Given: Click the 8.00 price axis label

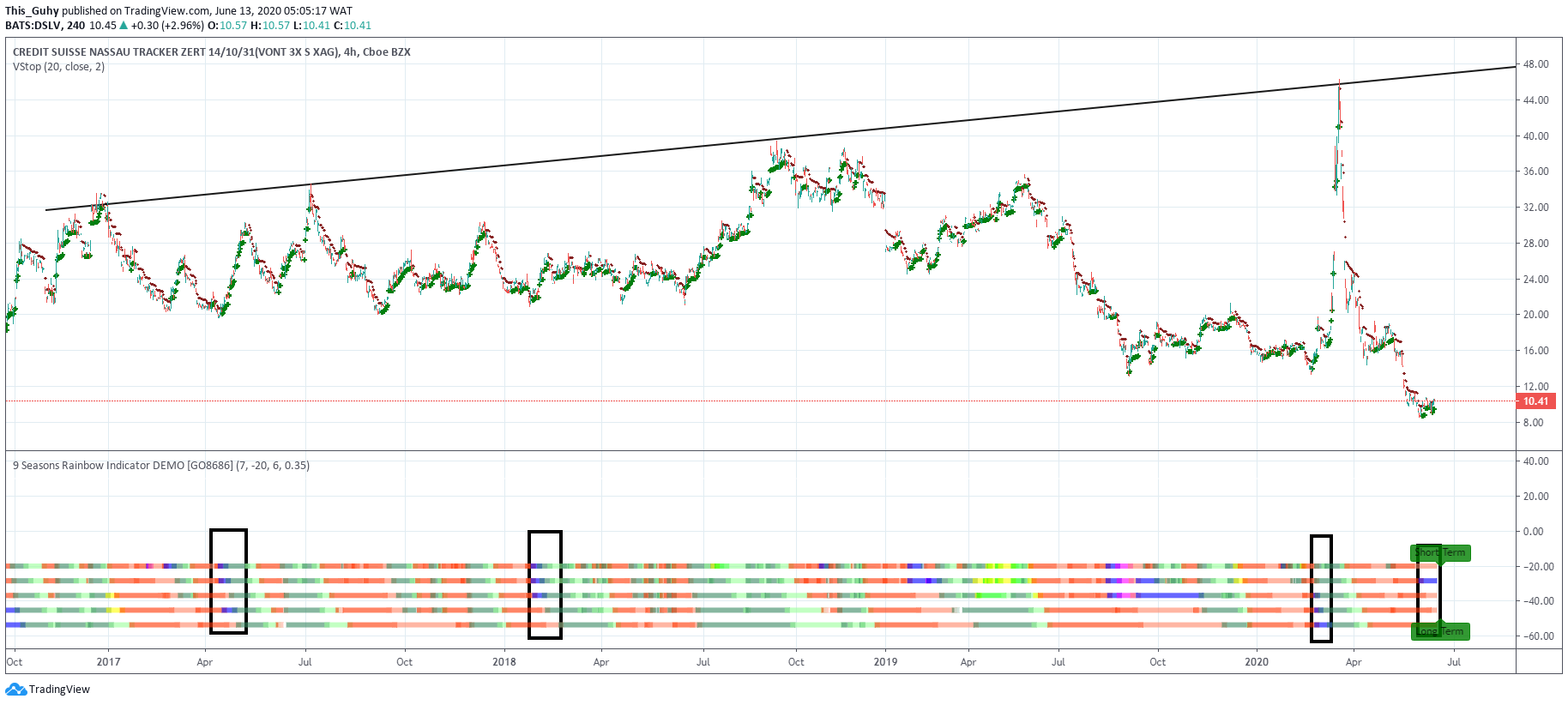Looking at the screenshot, I should click(1533, 423).
